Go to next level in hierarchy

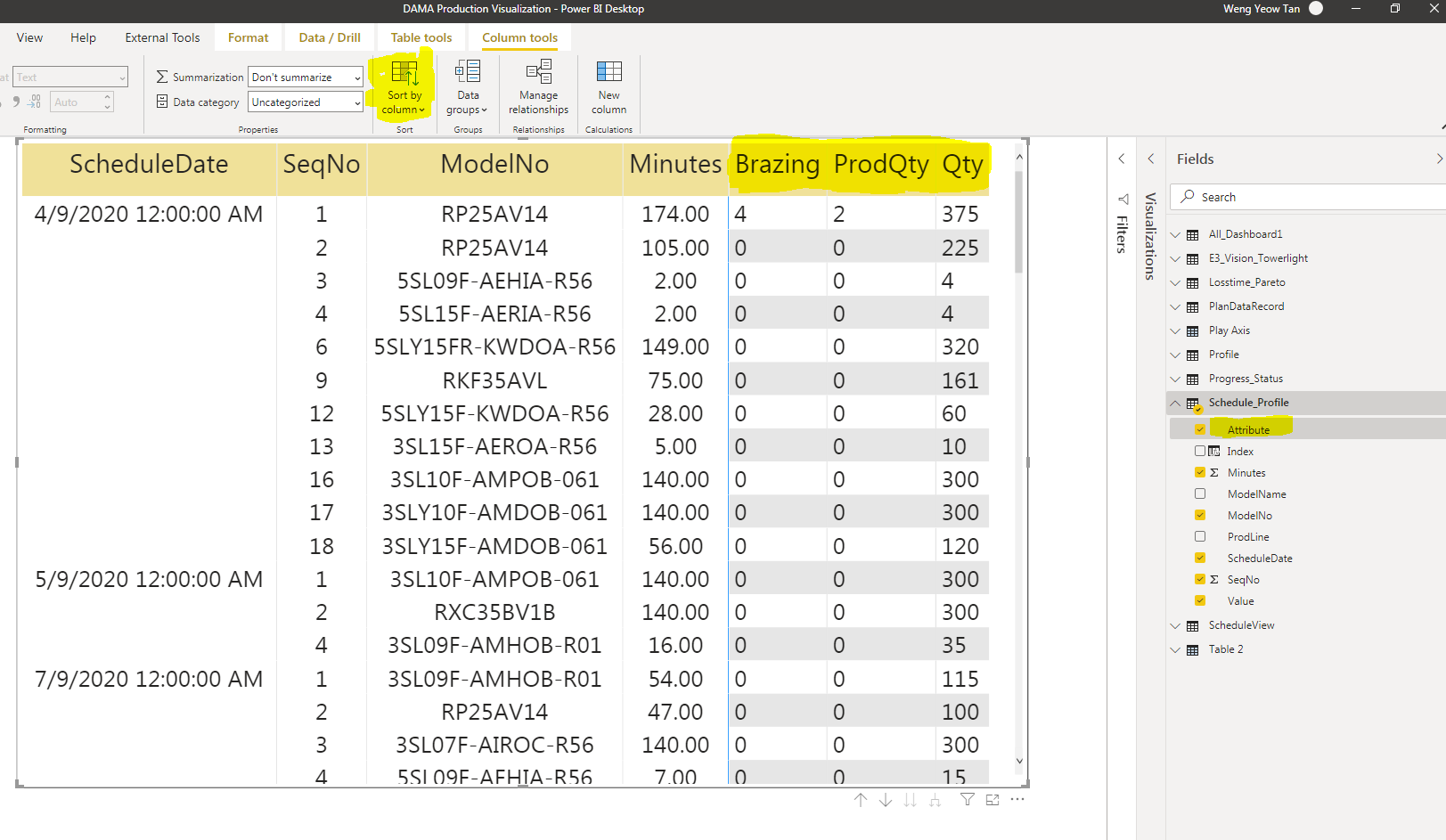coord(910,800)
